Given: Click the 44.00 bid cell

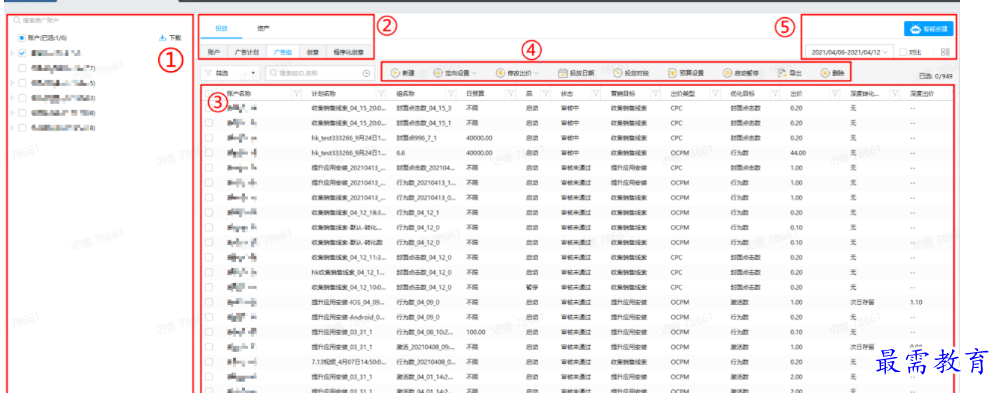Looking at the screenshot, I should pos(798,153).
